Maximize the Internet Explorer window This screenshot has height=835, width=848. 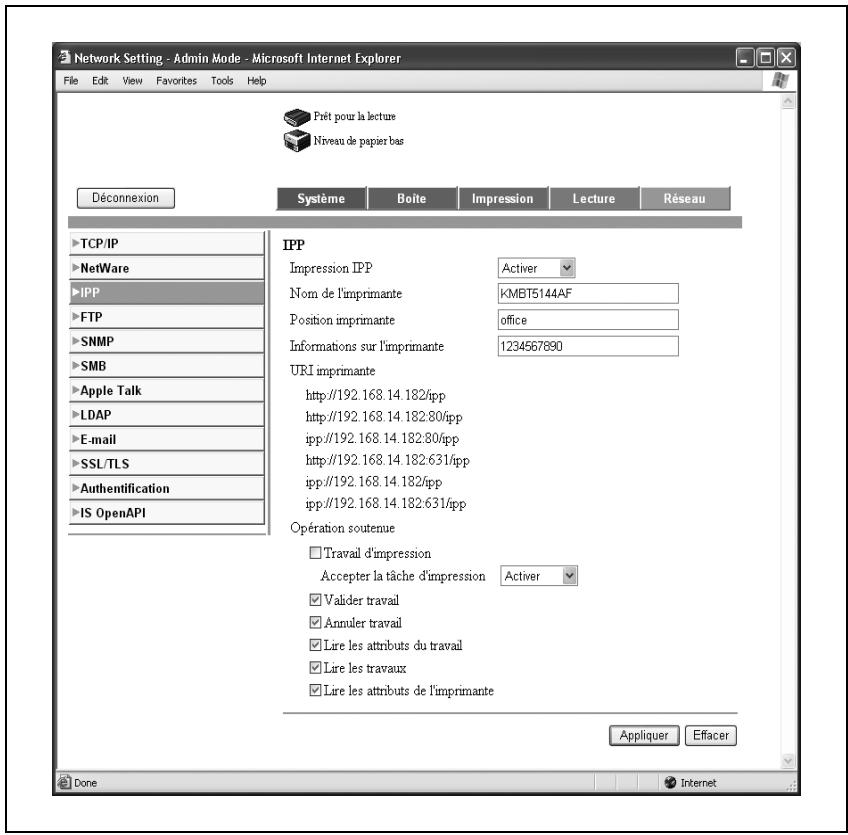765,58
